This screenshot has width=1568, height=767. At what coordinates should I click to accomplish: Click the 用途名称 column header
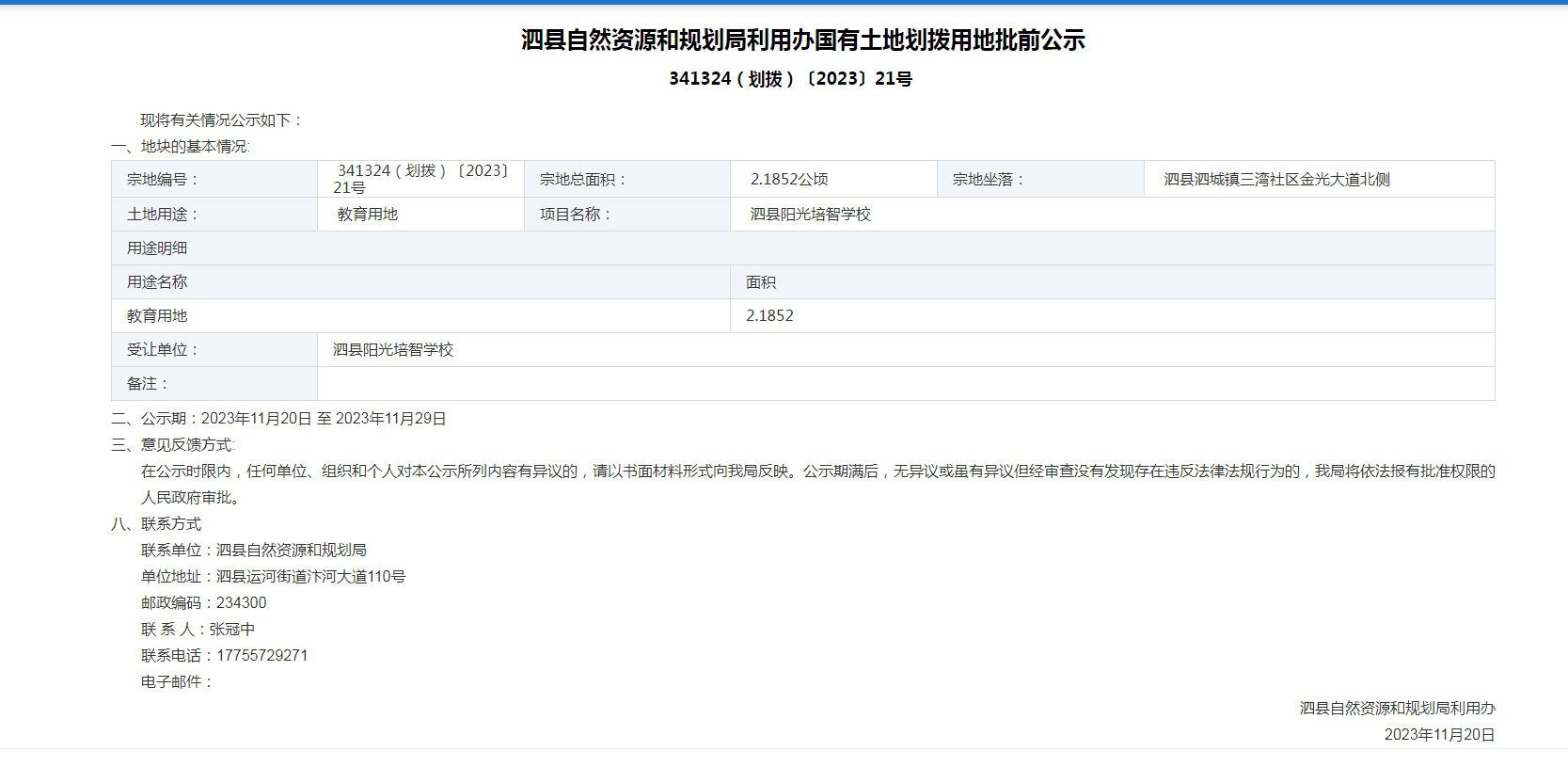tap(421, 282)
